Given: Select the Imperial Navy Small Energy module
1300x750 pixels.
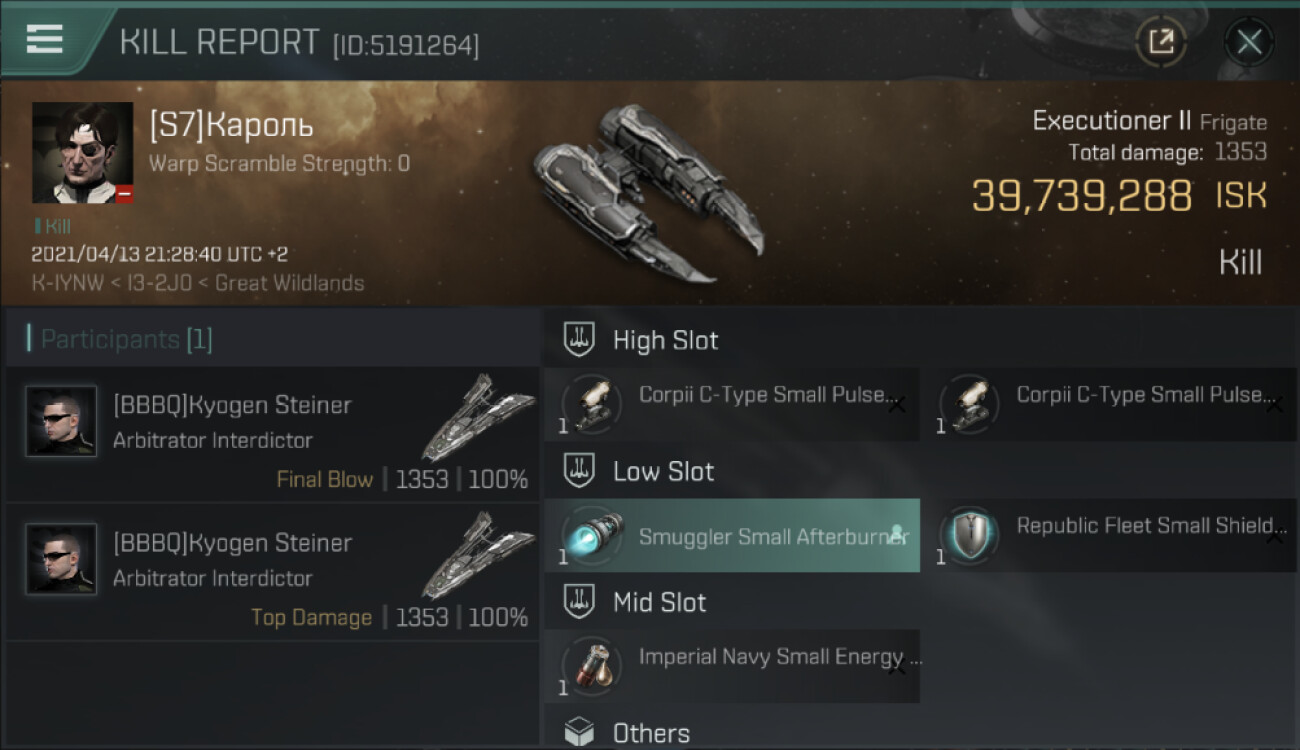Looking at the screenshot, I should click(x=732, y=667).
